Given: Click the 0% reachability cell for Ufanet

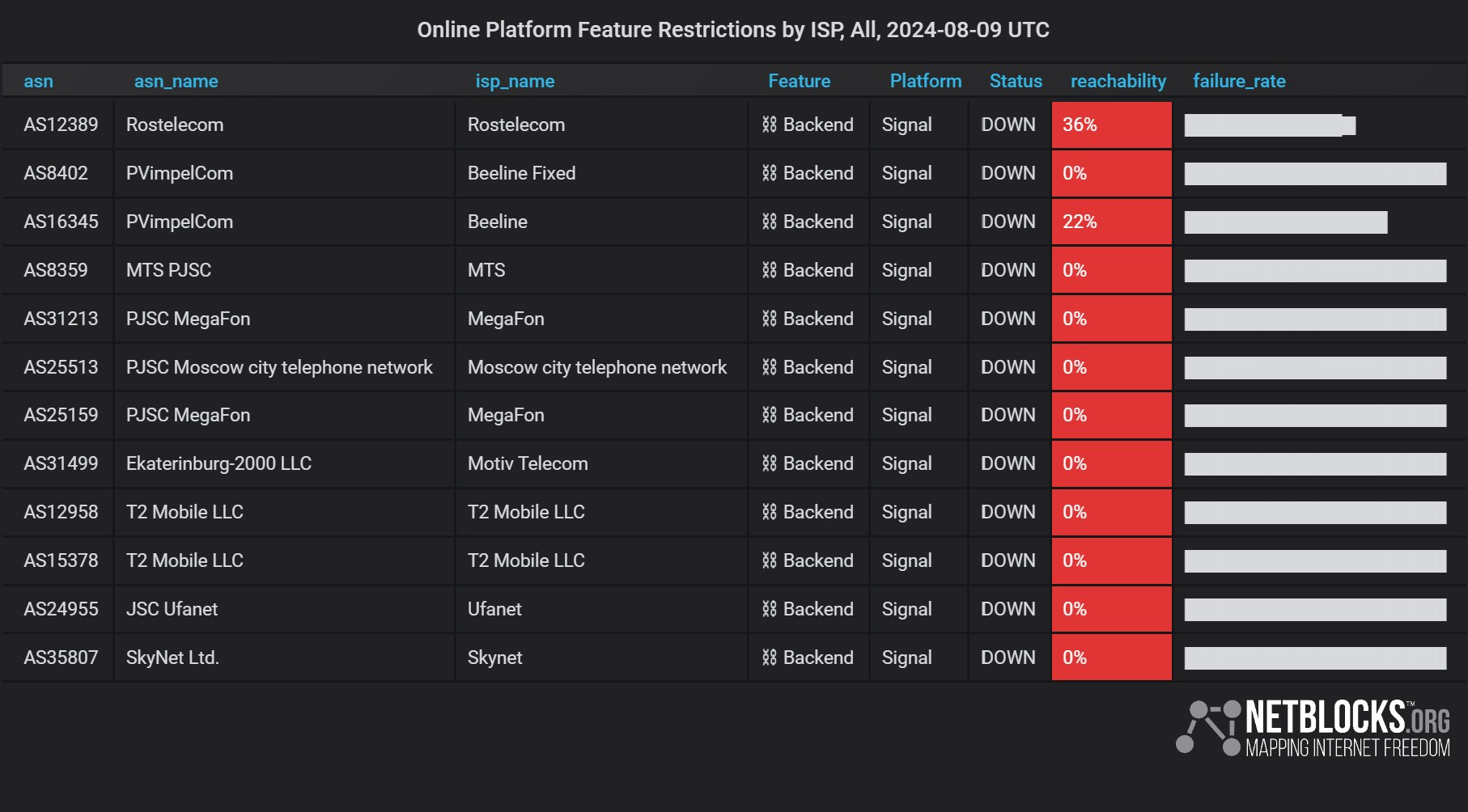Looking at the screenshot, I should (1111, 609).
